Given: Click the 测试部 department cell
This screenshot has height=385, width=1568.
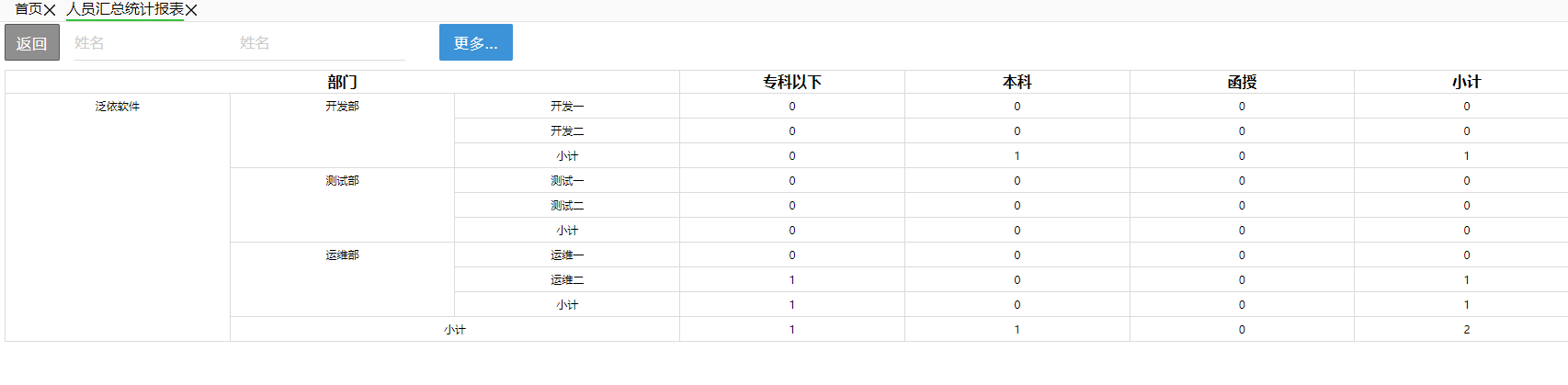Looking at the screenshot, I should 342,181.
